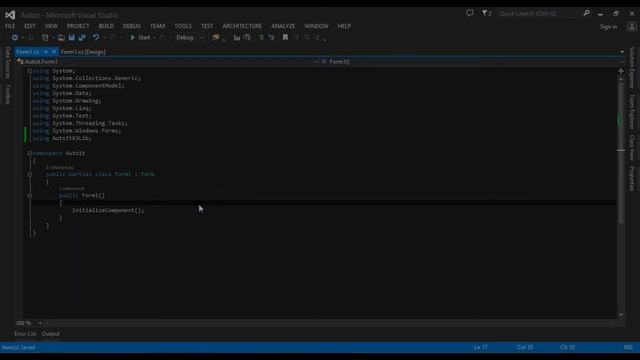Click the Redo arrow icon

(112, 38)
